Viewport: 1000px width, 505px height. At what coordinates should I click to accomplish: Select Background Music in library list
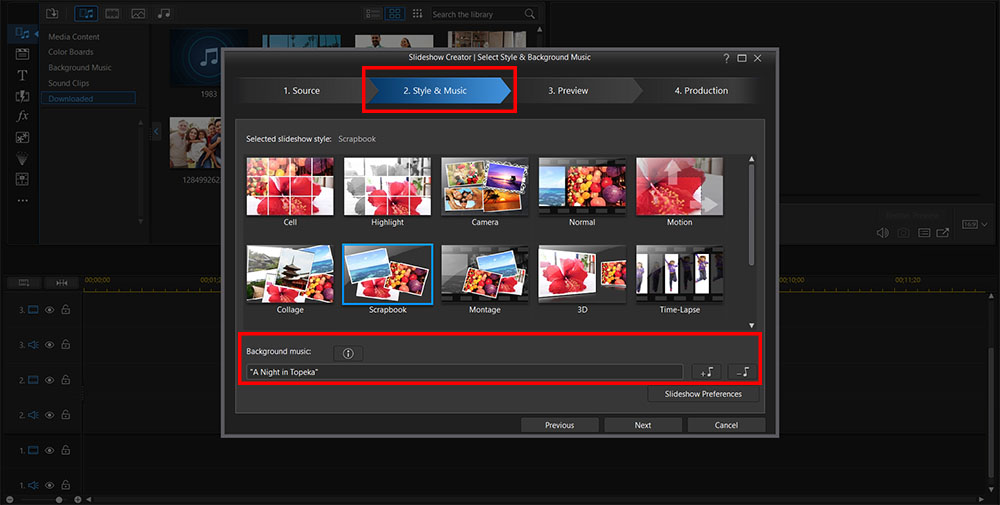pos(80,68)
